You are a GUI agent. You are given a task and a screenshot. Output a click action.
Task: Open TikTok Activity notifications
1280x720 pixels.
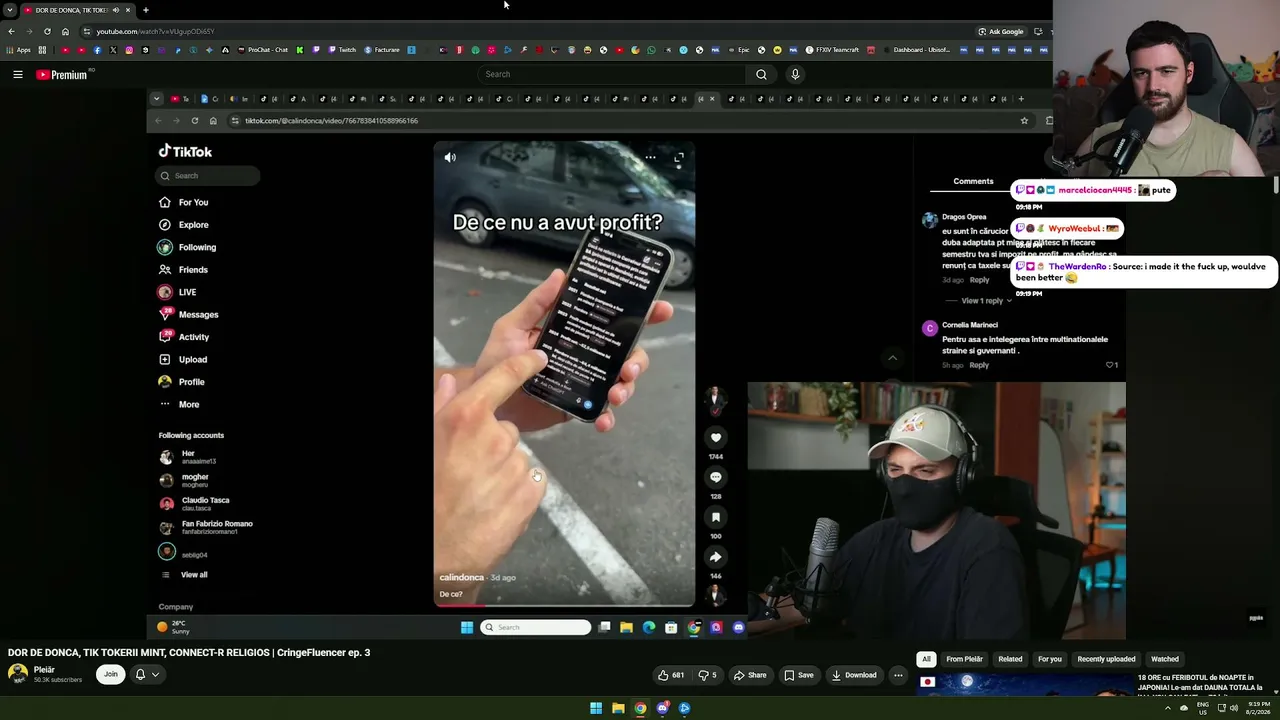(184, 337)
